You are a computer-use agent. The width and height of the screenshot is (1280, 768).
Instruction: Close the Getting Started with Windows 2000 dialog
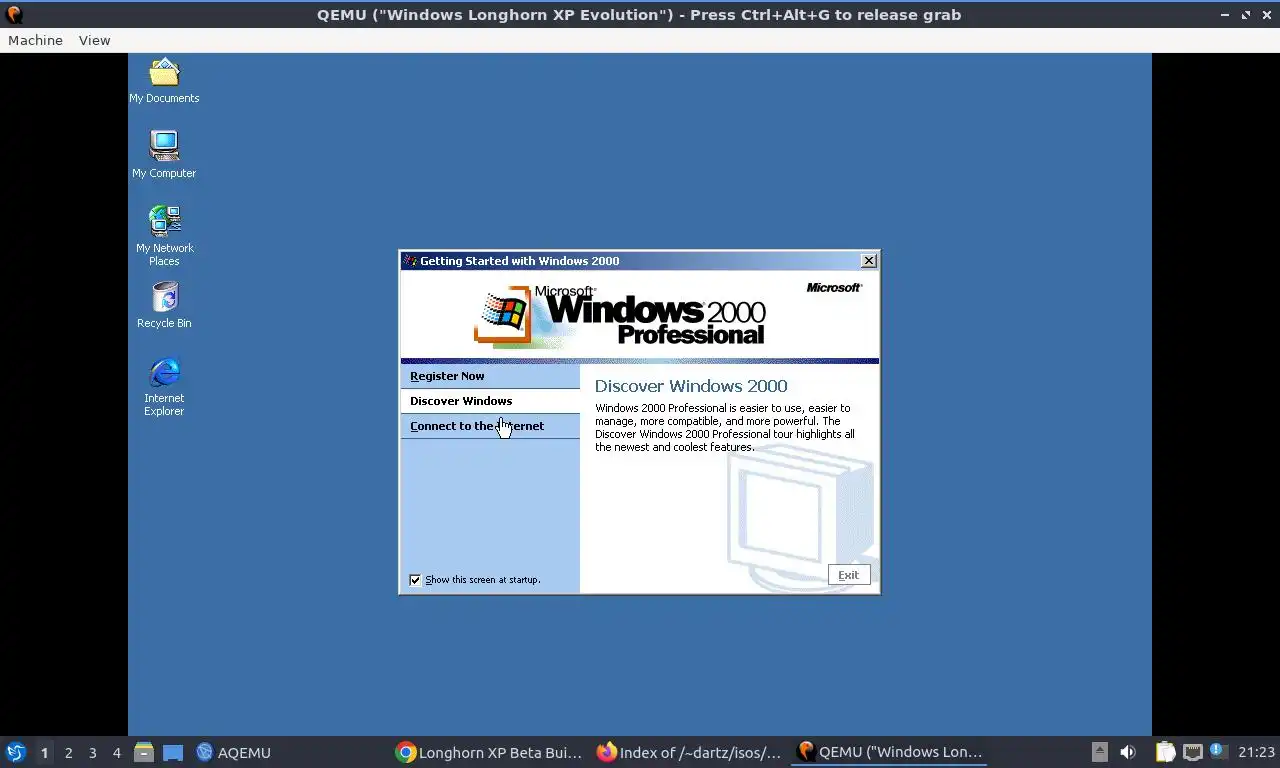coord(869,261)
